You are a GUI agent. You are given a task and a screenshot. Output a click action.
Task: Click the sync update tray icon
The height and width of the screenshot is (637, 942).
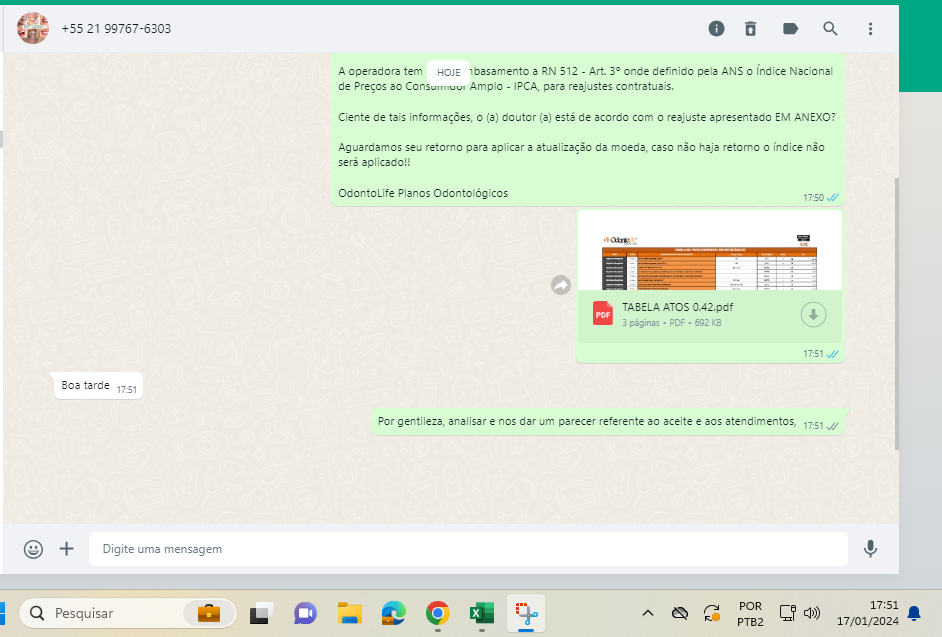712,613
